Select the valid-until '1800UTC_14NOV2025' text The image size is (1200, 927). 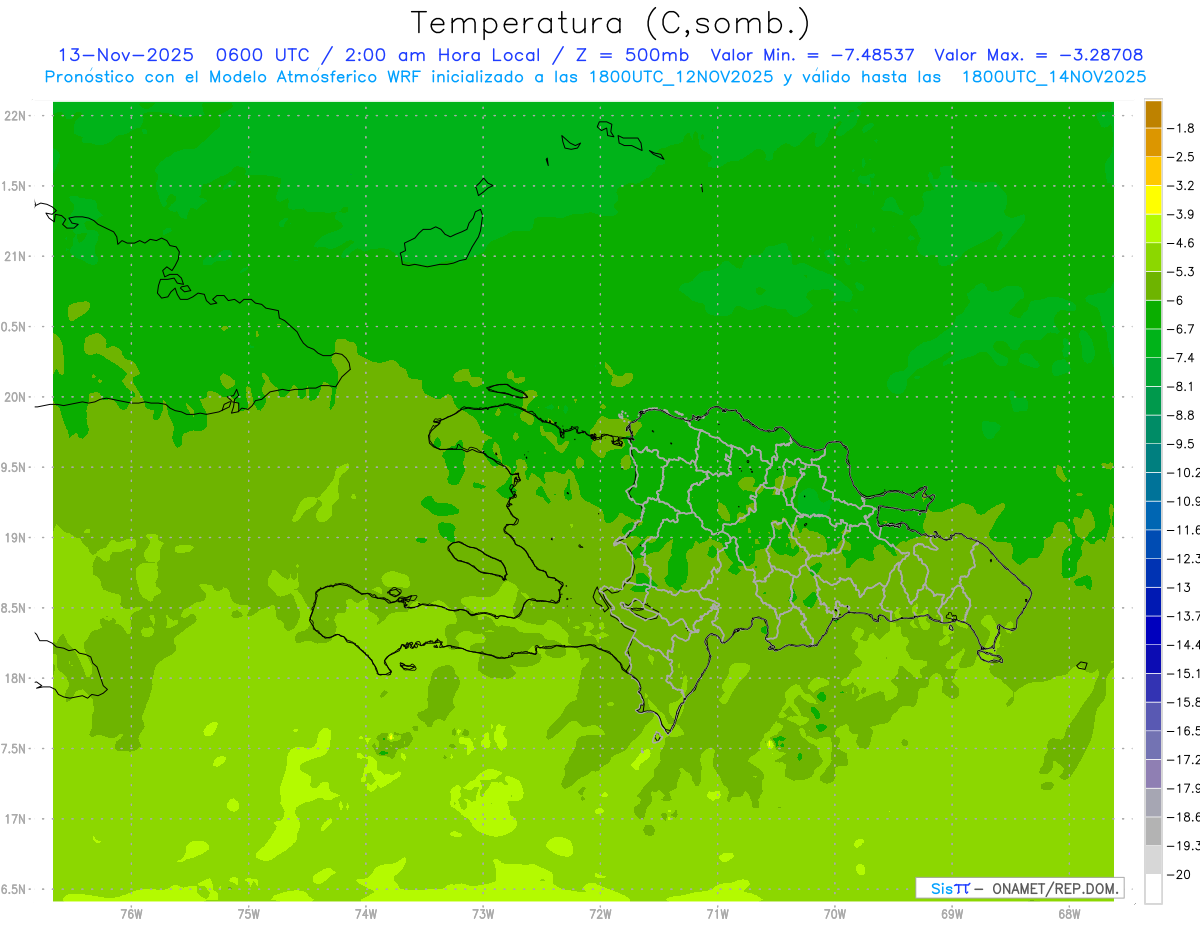point(1053,77)
